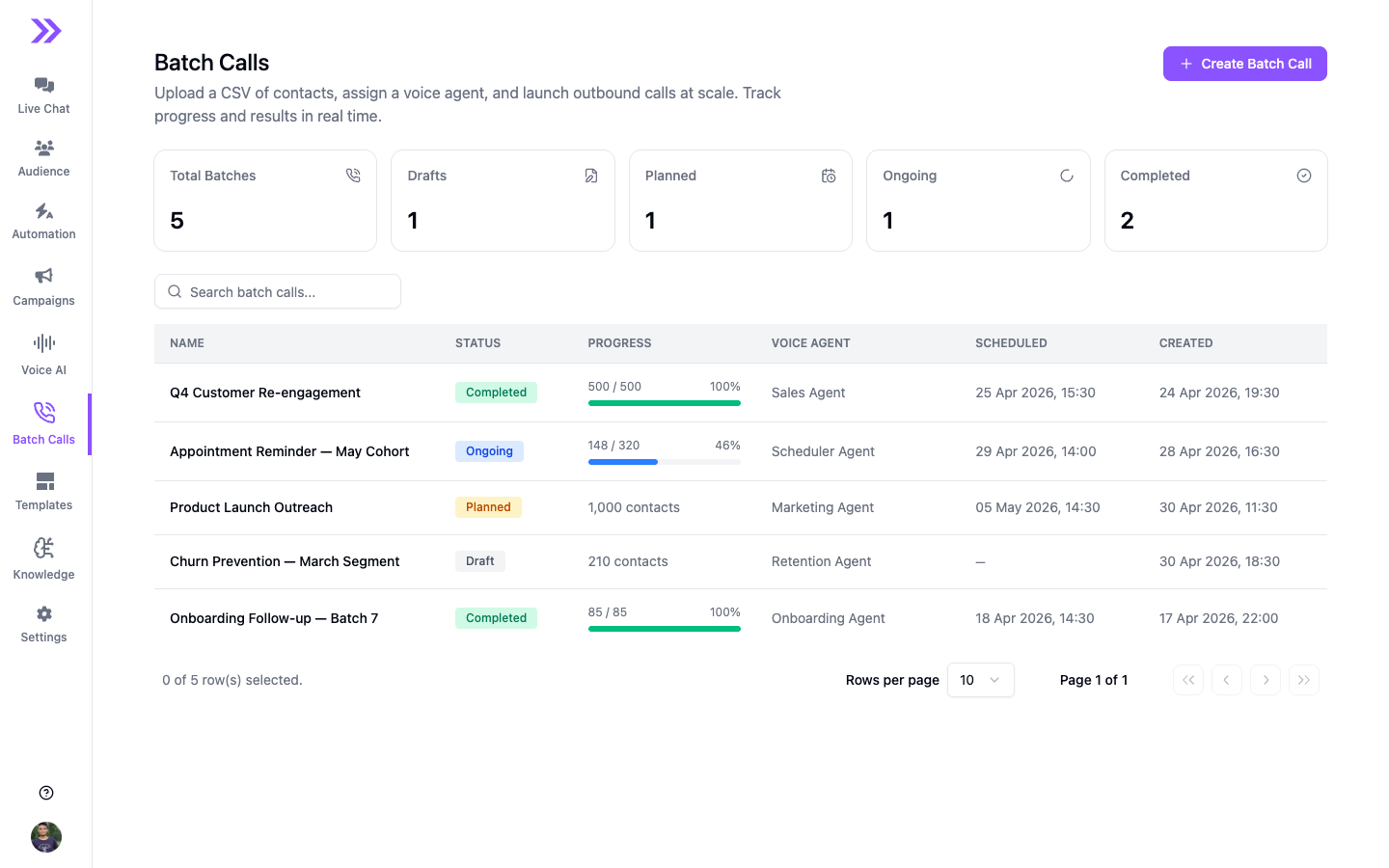Open the Live Chat sidebar icon
Viewport: 1389px width, 868px height.
pyautogui.click(x=44, y=85)
